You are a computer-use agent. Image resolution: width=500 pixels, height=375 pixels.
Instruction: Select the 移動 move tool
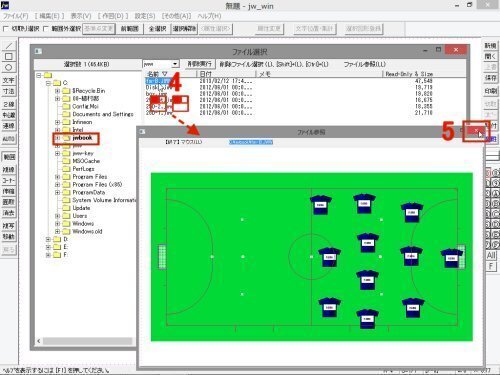coord(9,236)
